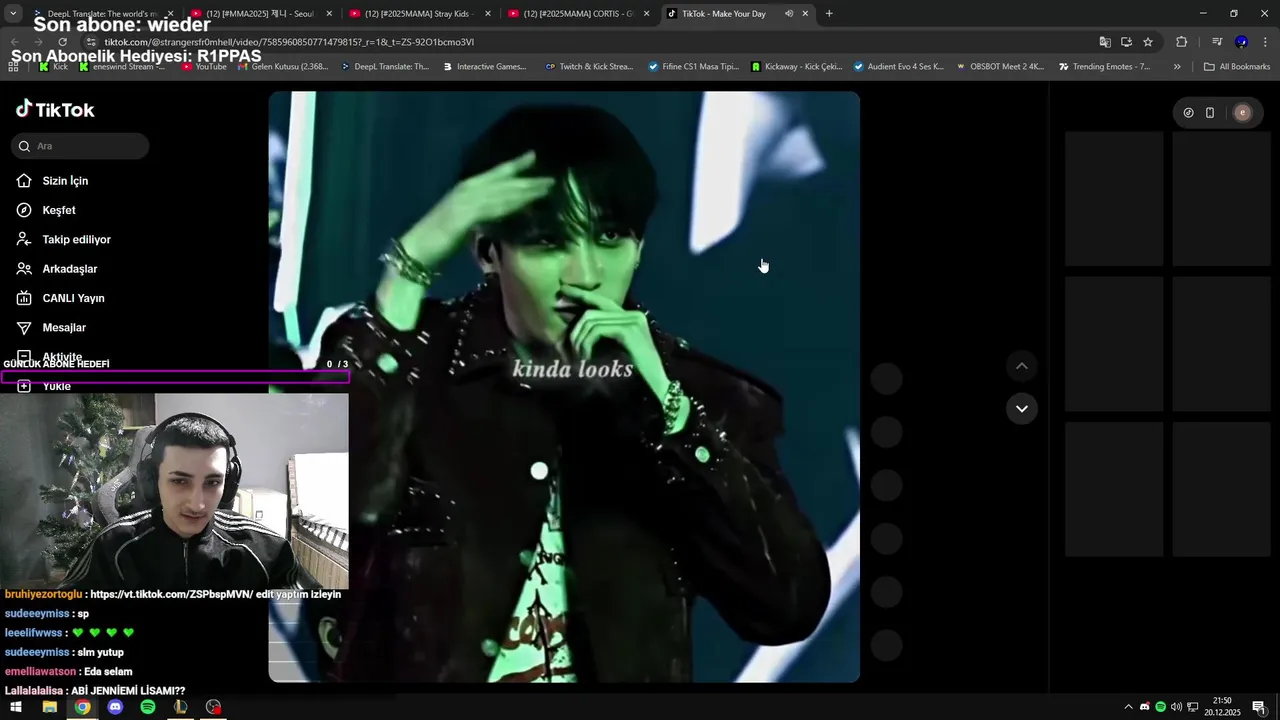Open the Sizin İçin feed
1280x720 pixels.
click(x=65, y=181)
